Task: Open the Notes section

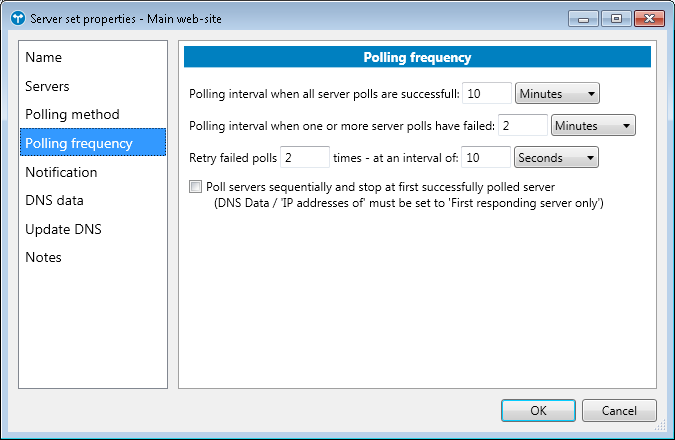Action: [x=43, y=257]
